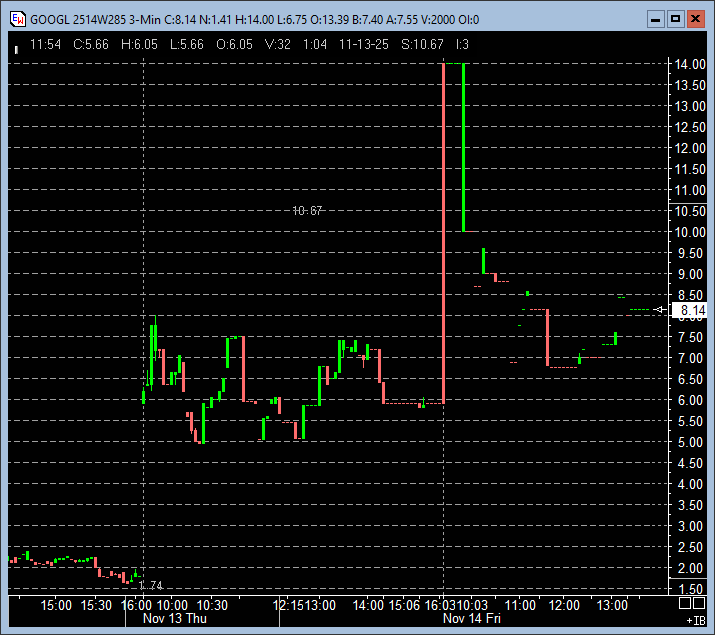Click the S:10.67 value in data line
The image size is (715, 635).
pos(420,45)
